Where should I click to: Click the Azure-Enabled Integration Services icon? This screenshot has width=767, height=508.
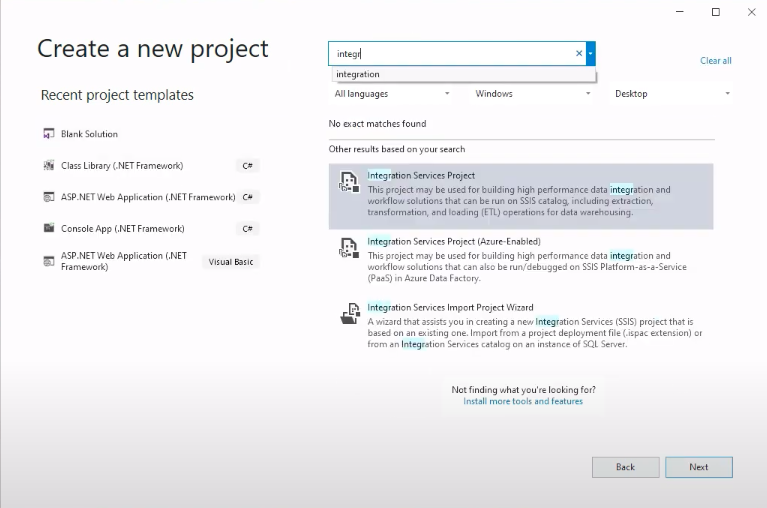(349, 248)
